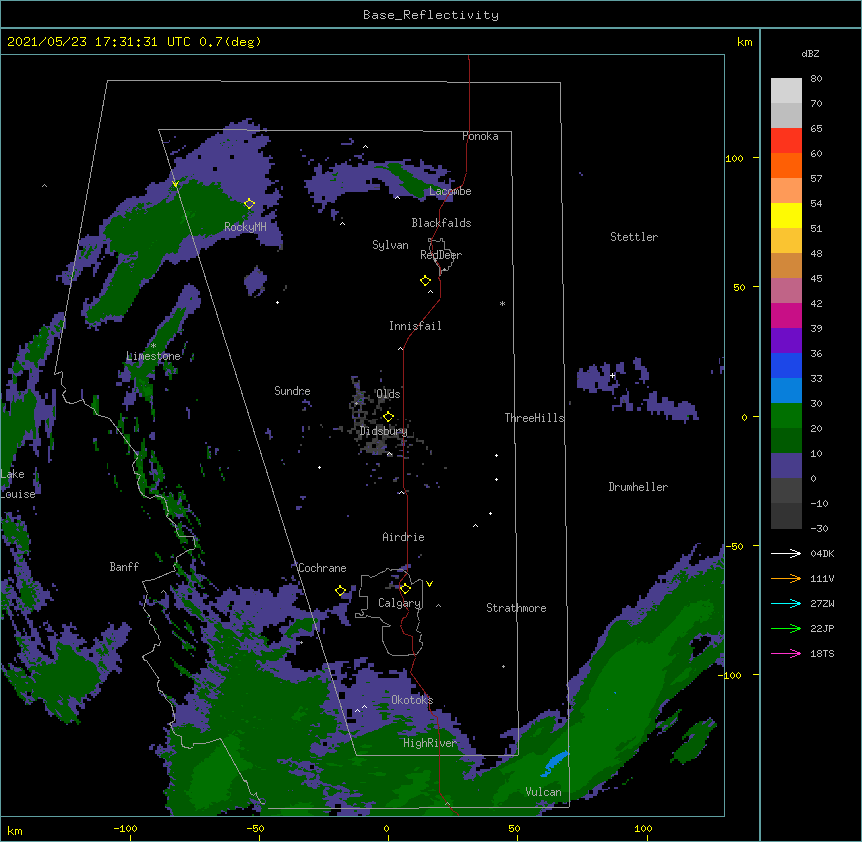Image resolution: width=862 pixels, height=842 pixels.
Task: Click the ThreeHills label
Action: 534,418
